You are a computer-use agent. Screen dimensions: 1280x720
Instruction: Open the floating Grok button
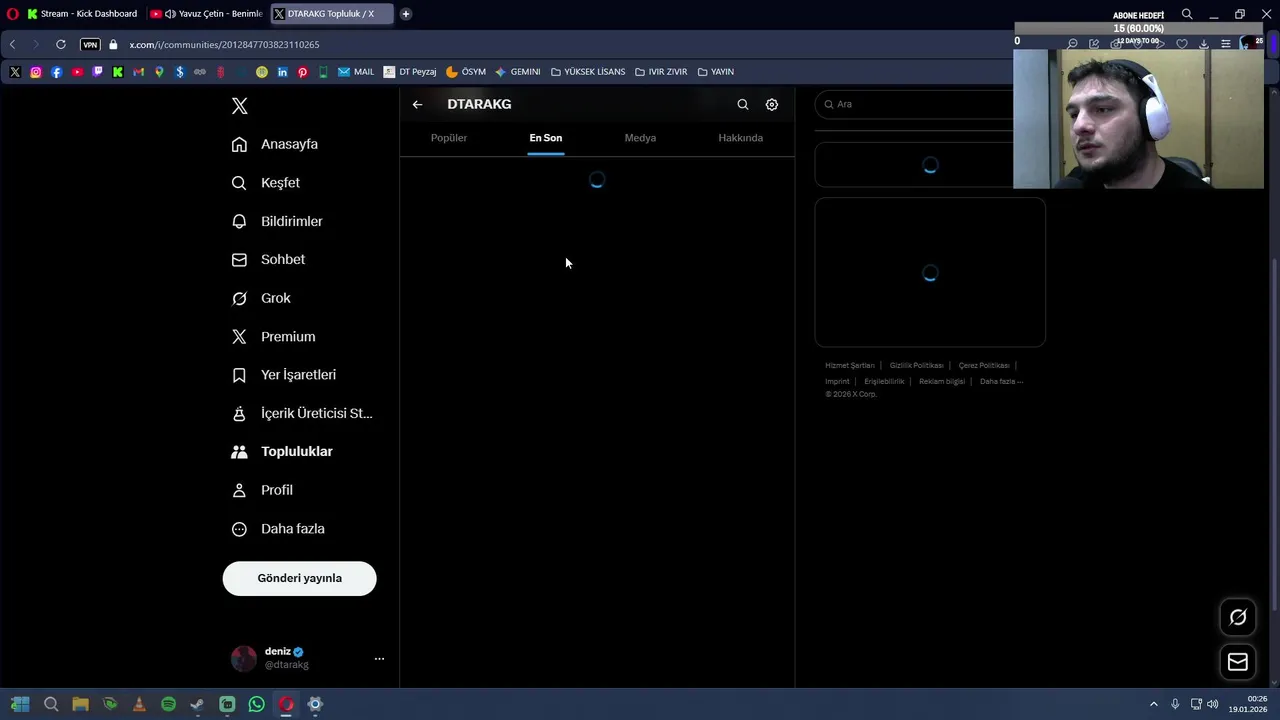pyautogui.click(x=1238, y=618)
